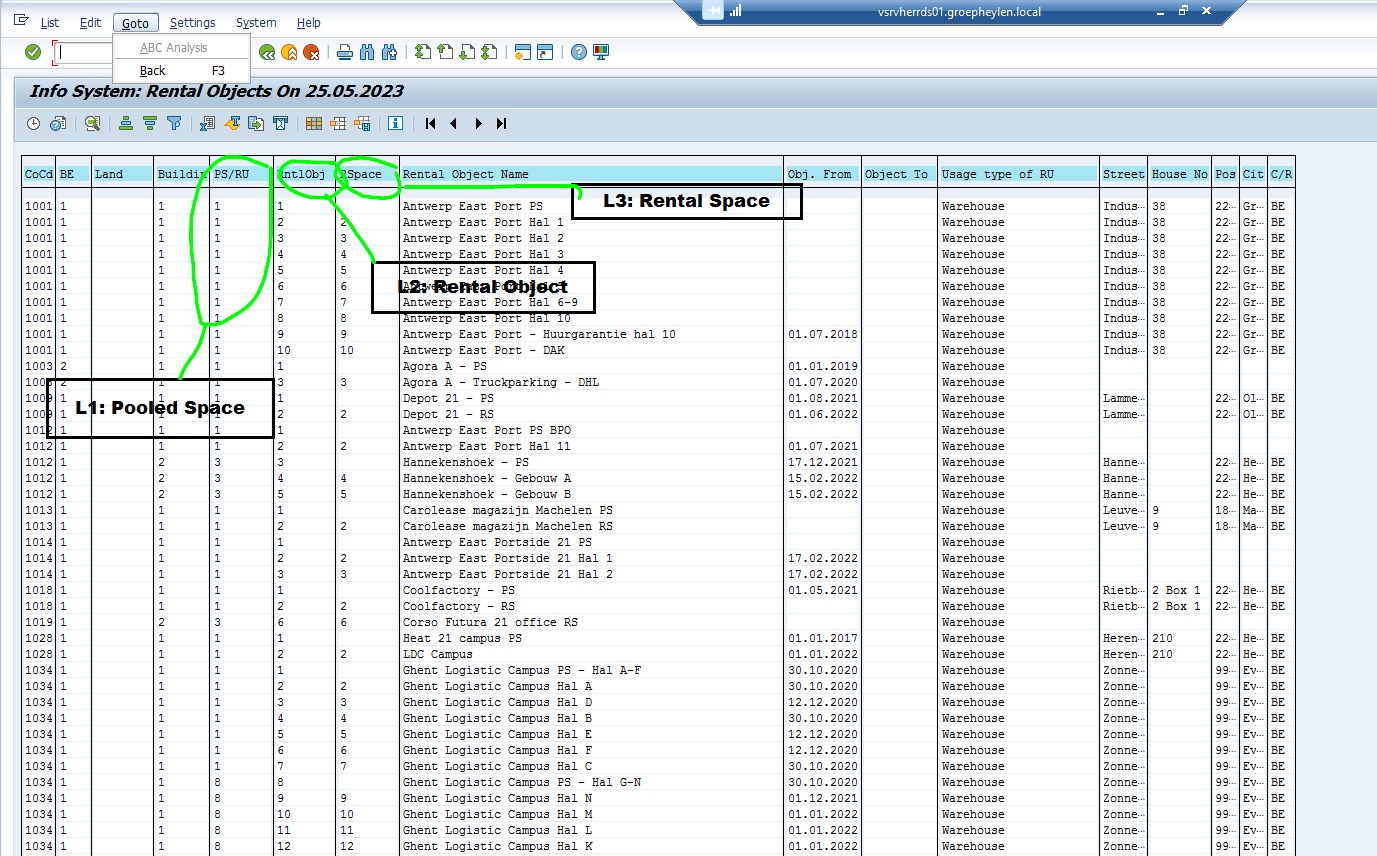Click the Word Processing export icon
The image size is (1377, 856).
232,123
